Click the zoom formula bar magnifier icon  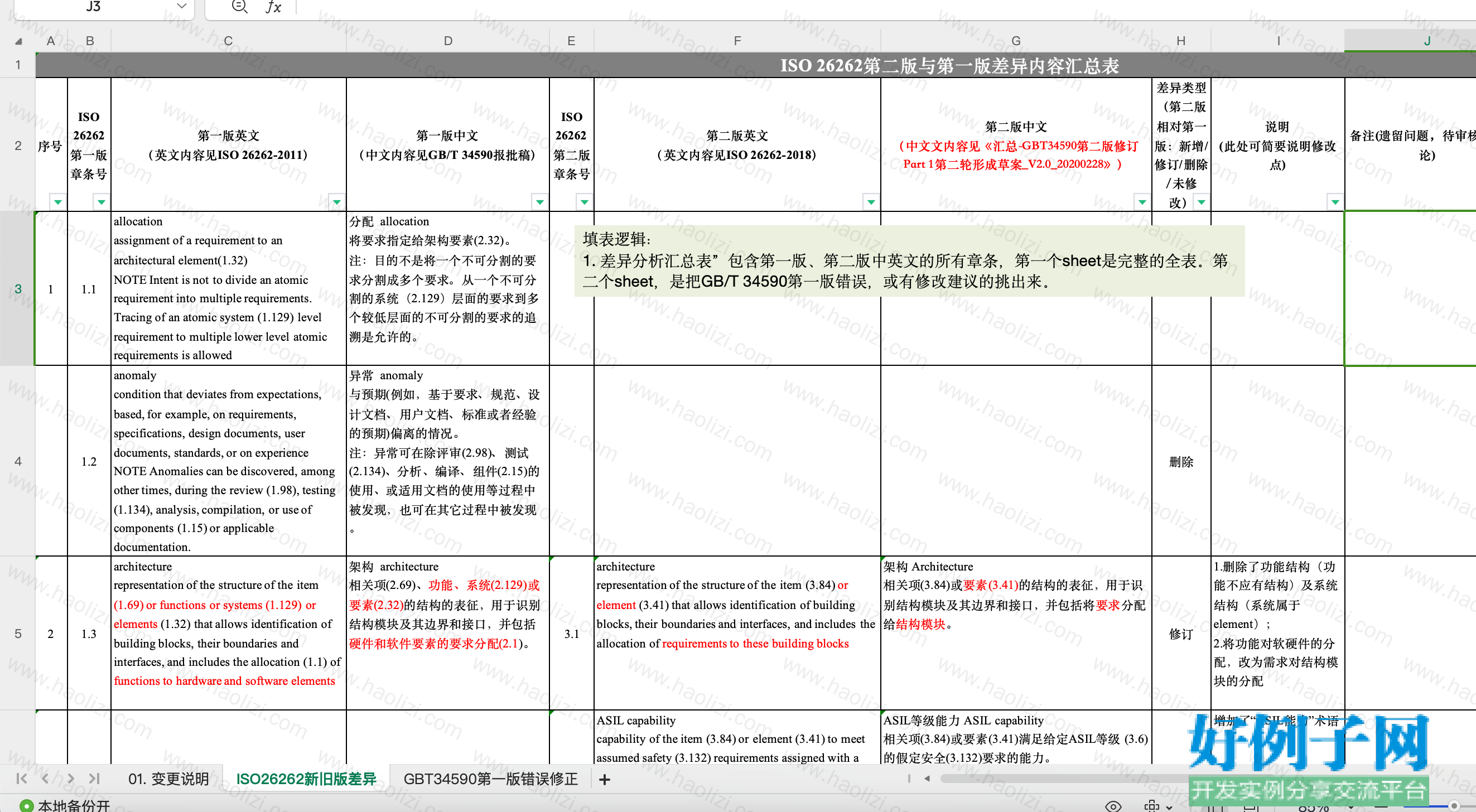pyautogui.click(x=239, y=7)
